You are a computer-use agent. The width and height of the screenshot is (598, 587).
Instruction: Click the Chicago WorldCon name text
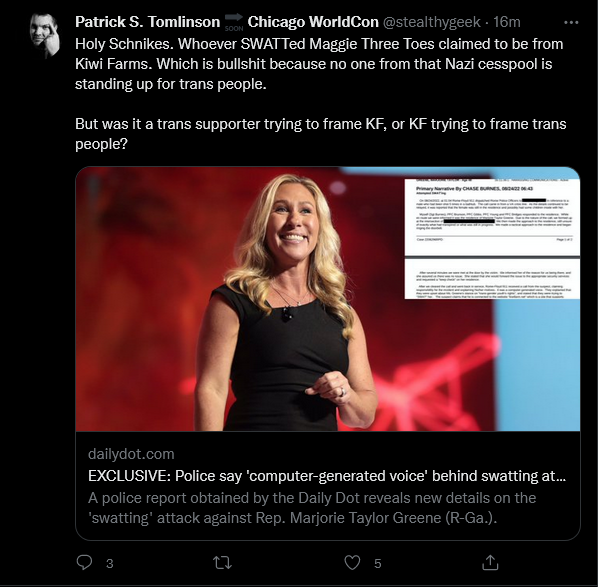[313, 22]
